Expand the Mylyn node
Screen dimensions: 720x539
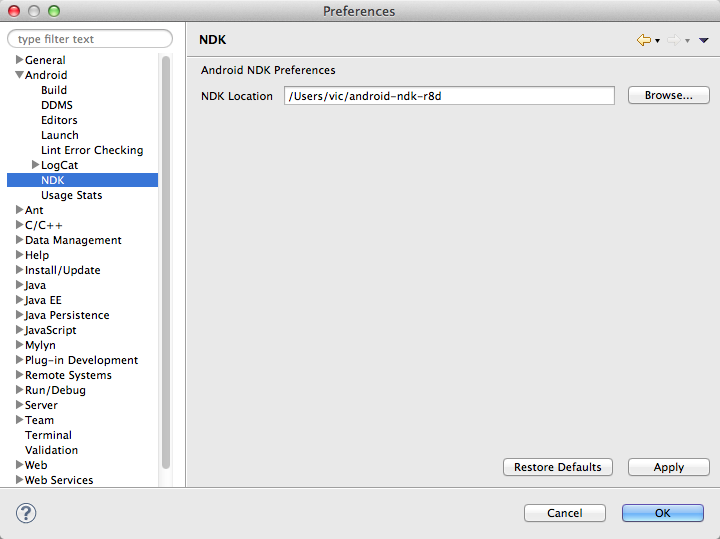19,345
